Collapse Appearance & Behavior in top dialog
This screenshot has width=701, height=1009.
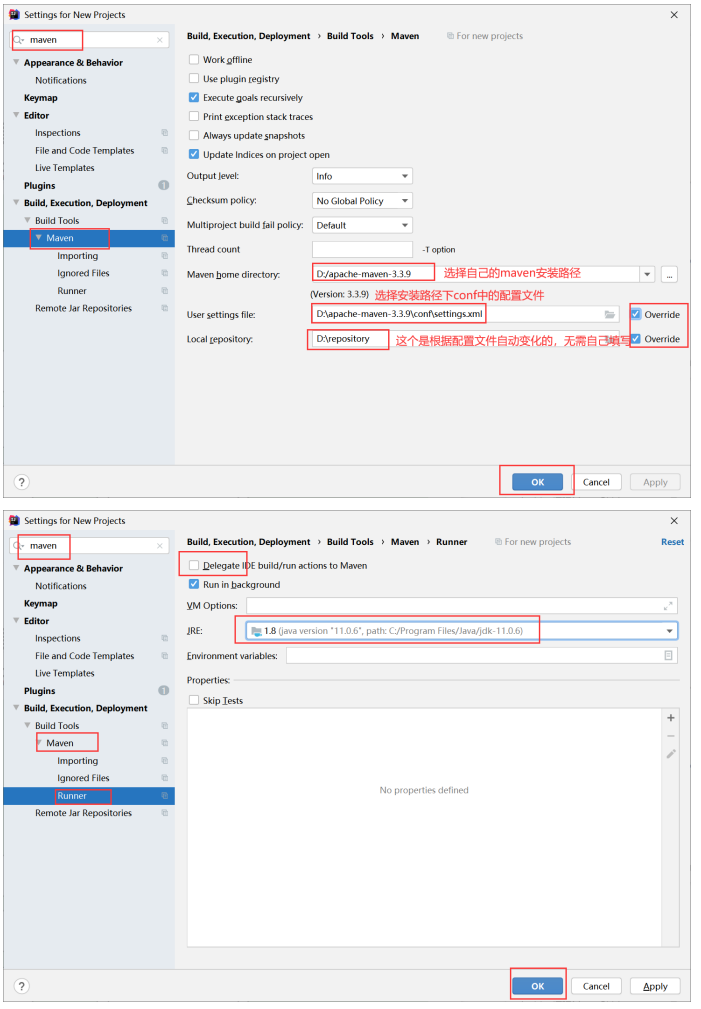(x=16, y=62)
